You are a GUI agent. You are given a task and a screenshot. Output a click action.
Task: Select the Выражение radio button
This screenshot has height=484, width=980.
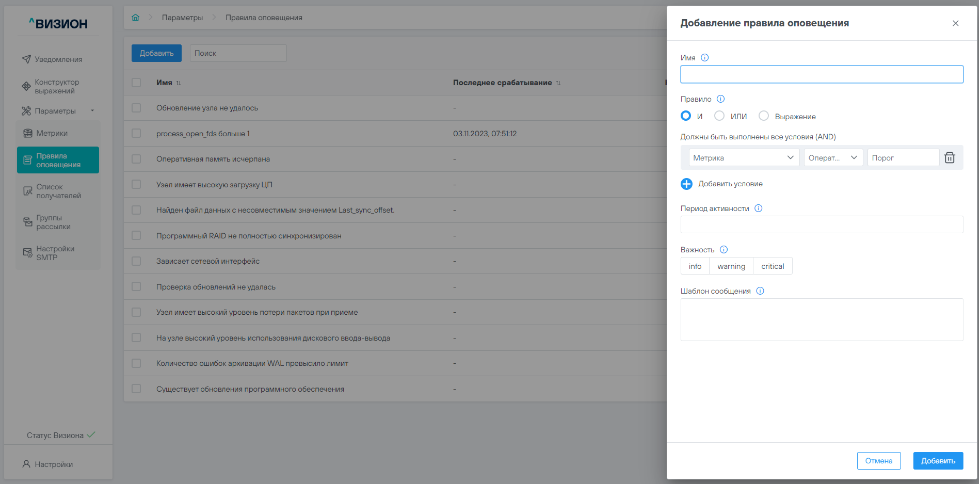pos(764,116)
